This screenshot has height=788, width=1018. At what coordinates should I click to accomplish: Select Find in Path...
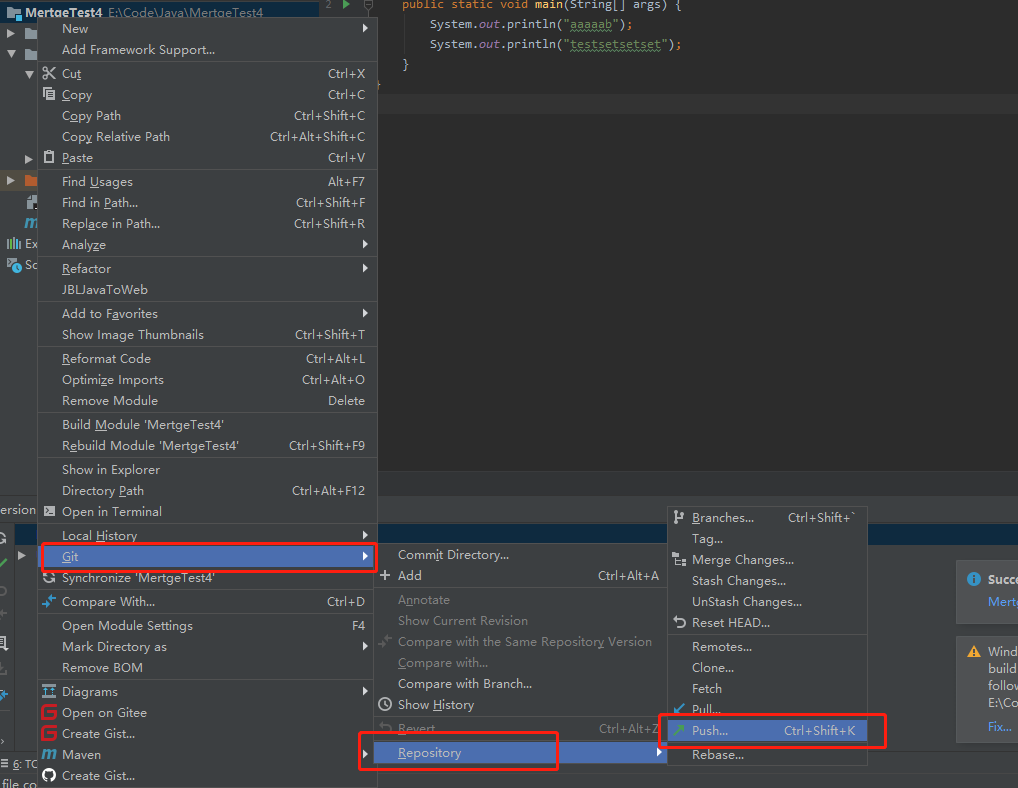[x=208, y=203]
